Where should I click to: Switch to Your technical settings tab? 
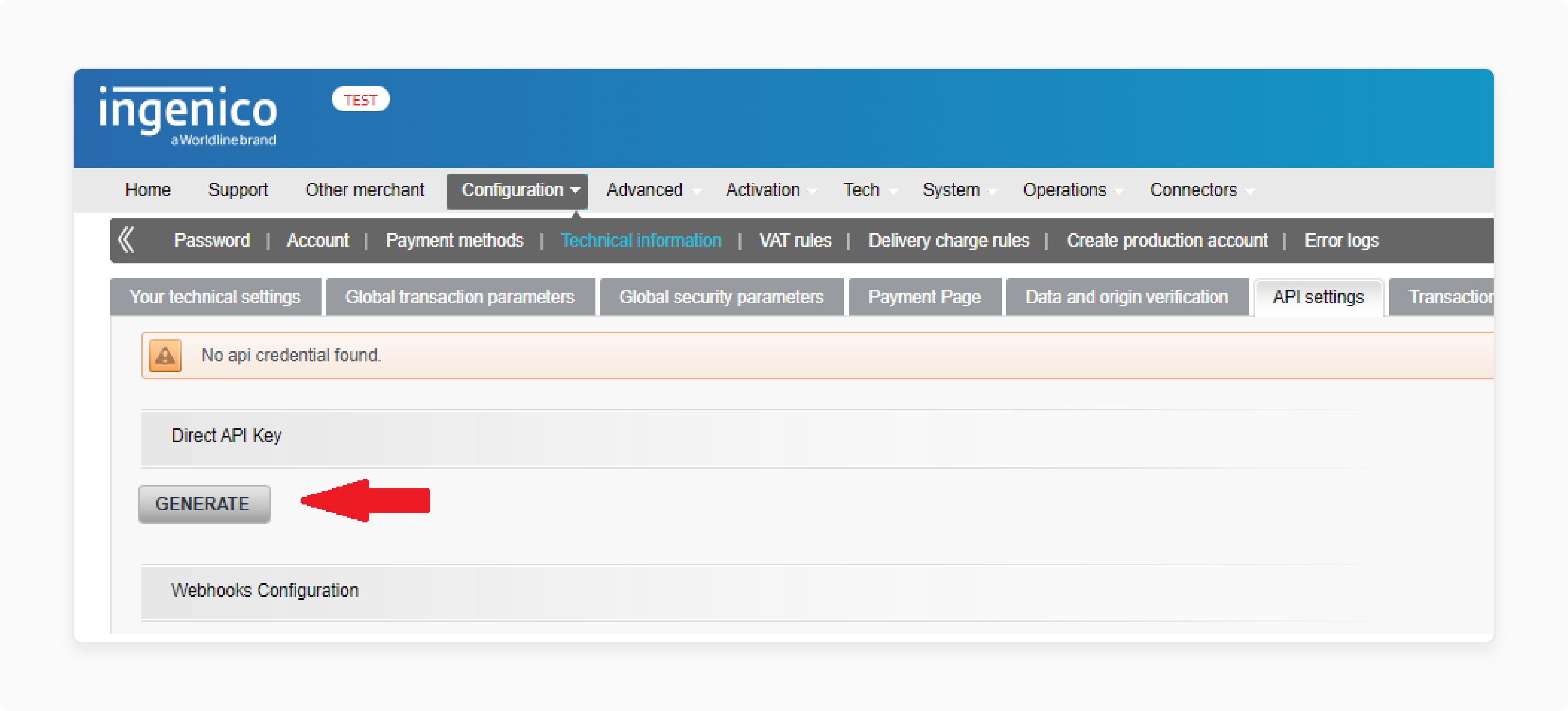click(x=216, y=297)
